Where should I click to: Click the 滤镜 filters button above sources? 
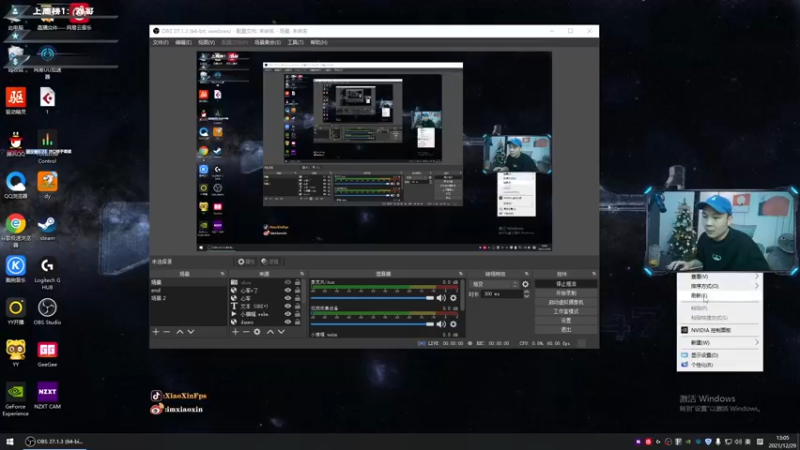pos(270,262)
